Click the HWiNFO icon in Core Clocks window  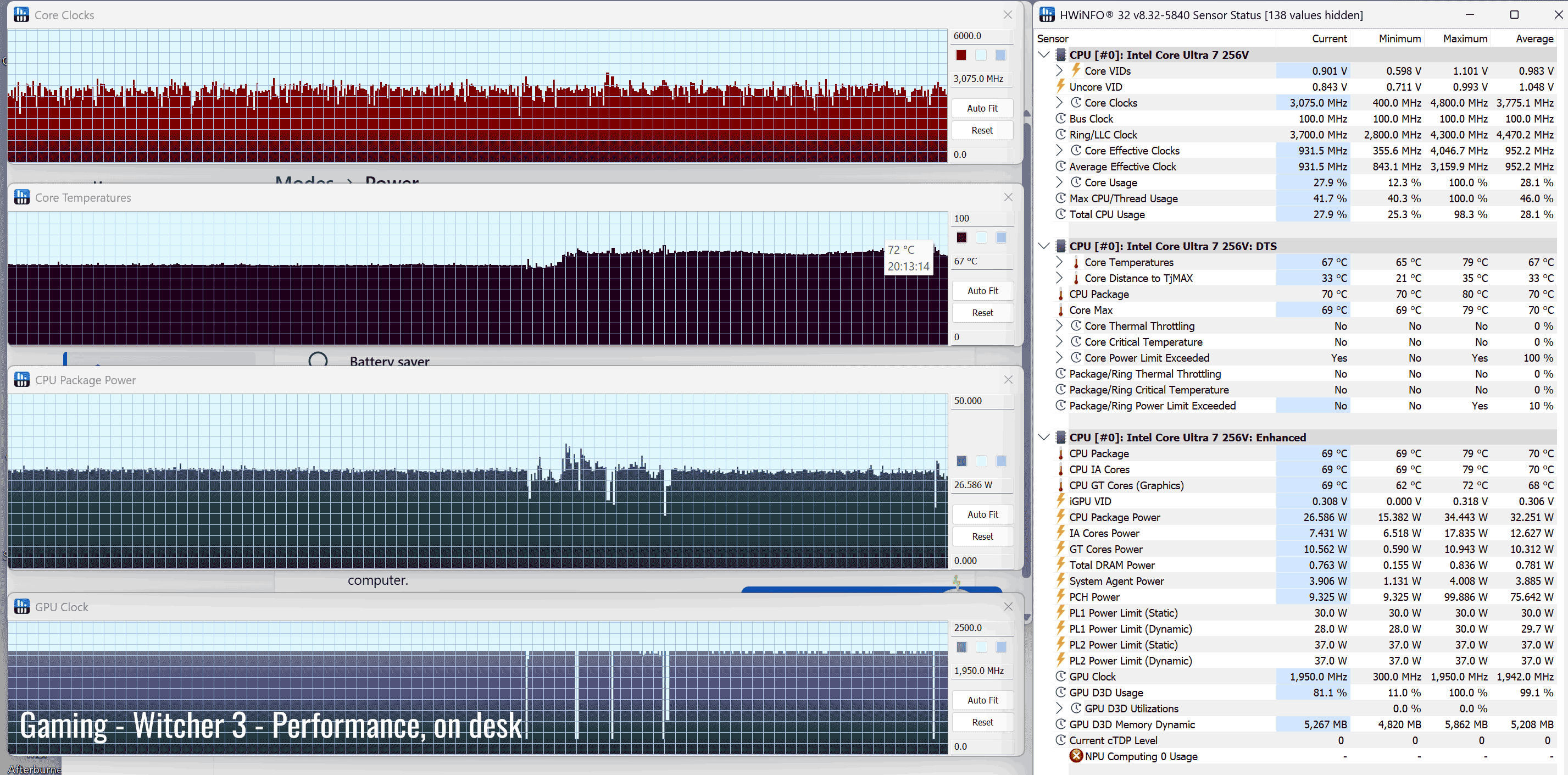[x=21, y=15]
